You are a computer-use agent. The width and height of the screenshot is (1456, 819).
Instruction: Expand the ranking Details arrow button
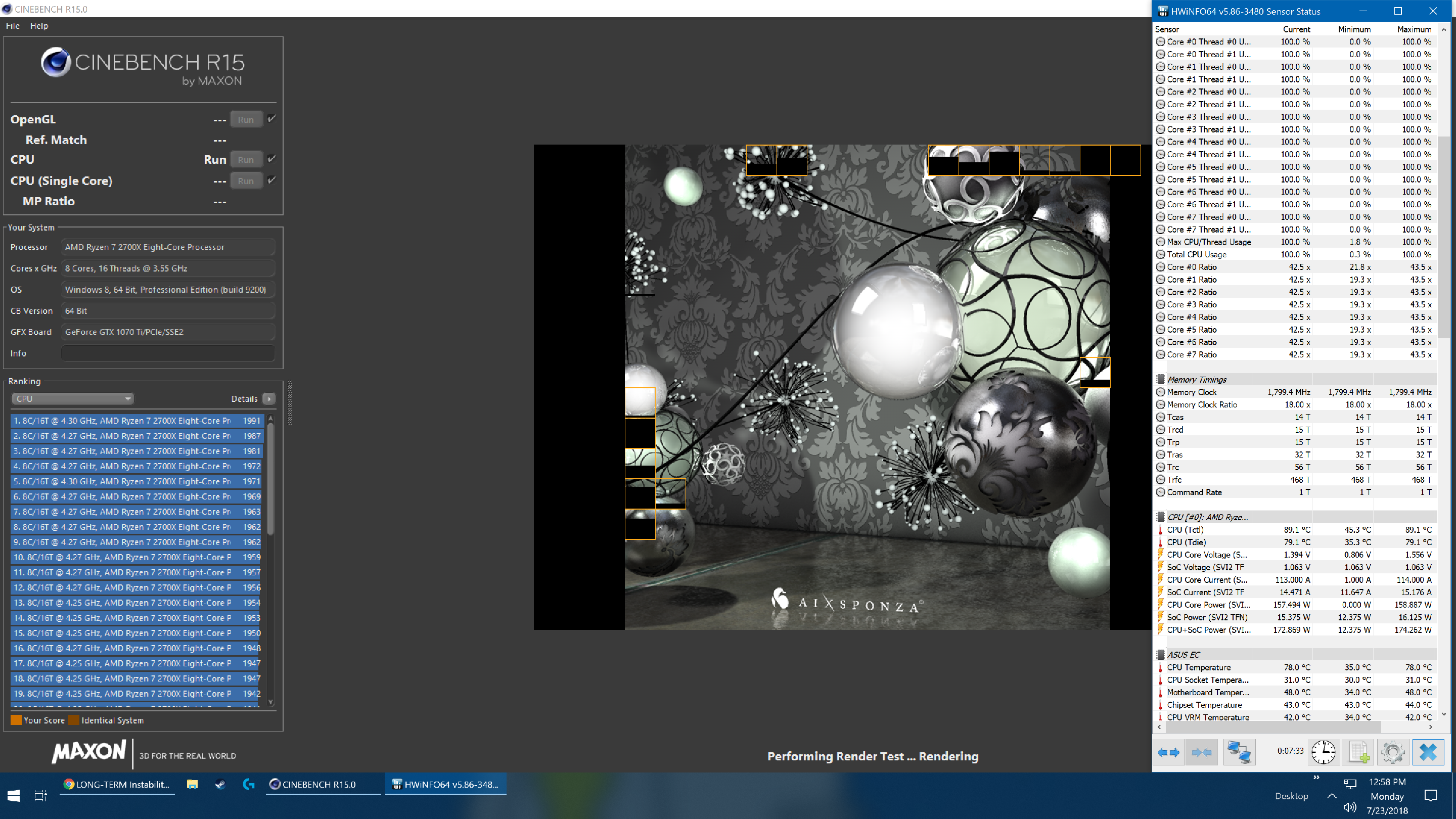269,399
